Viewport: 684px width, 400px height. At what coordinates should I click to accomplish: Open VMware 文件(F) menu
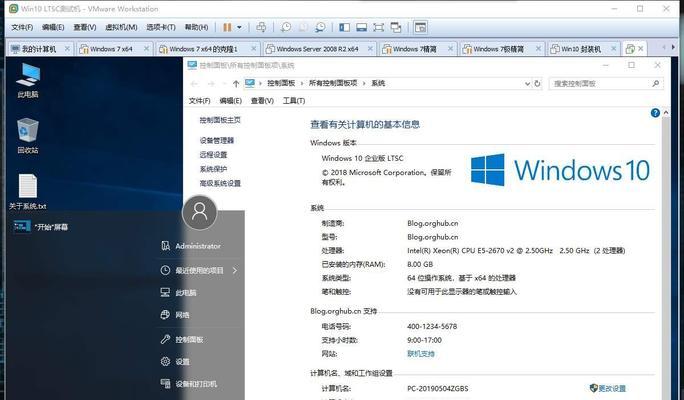click(22, 27)
